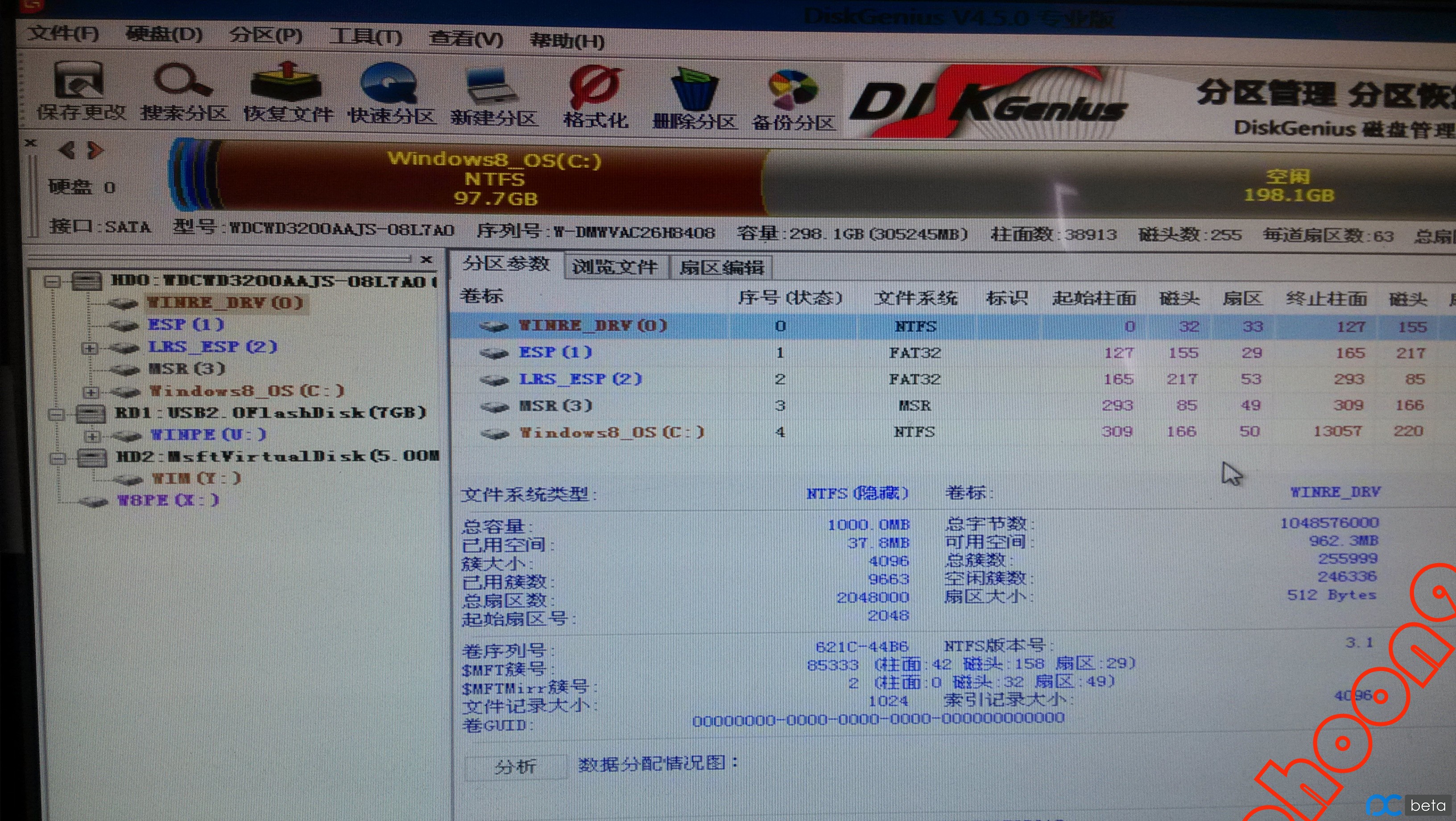This screenshot has height=821, width=1456.
Task: Open the 工具(T) menu
Action: 366,37
